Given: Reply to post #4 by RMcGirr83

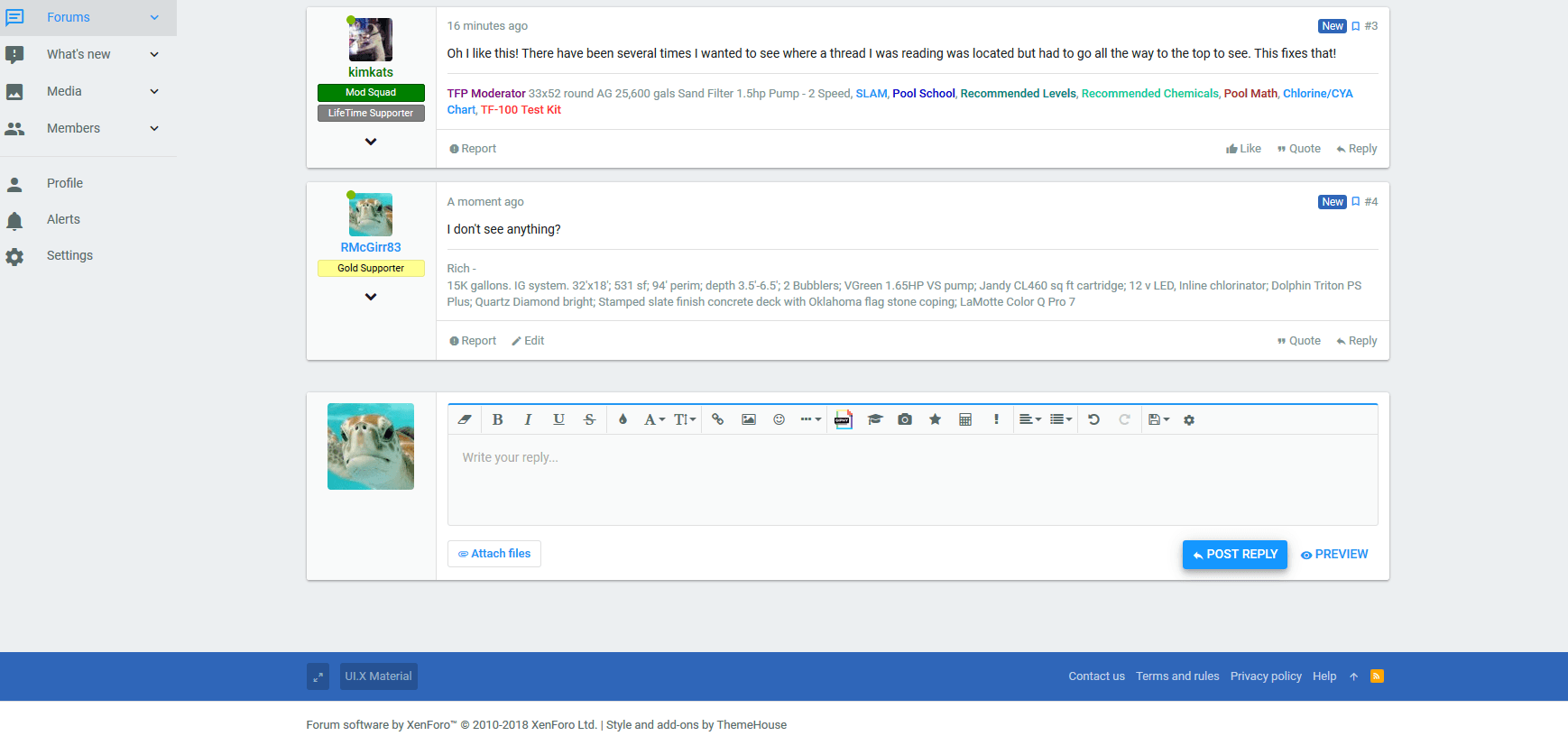Looking at the screenshot, I should 1357,341.
